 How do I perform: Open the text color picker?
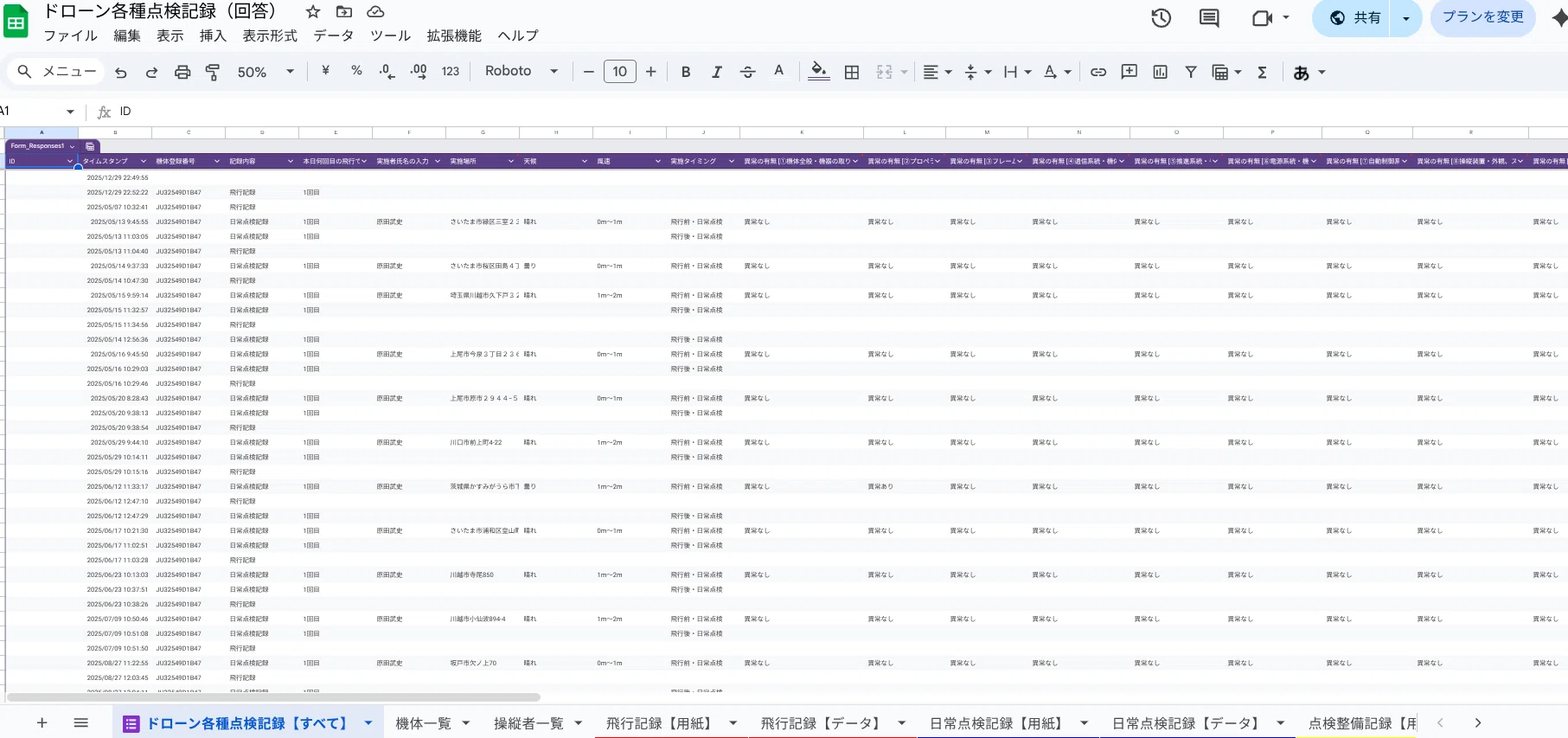click(779, 72)
